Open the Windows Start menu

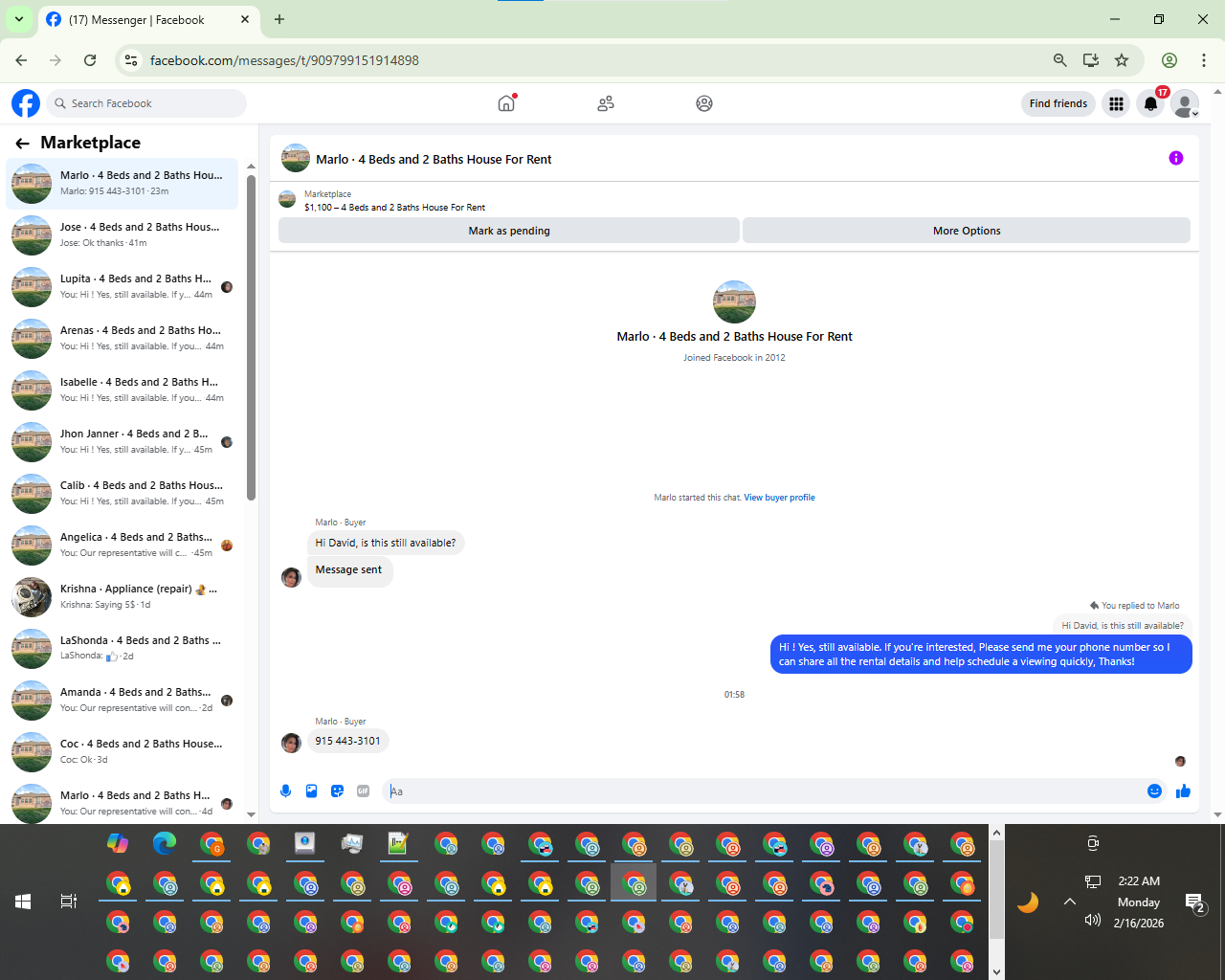[23, 902]
